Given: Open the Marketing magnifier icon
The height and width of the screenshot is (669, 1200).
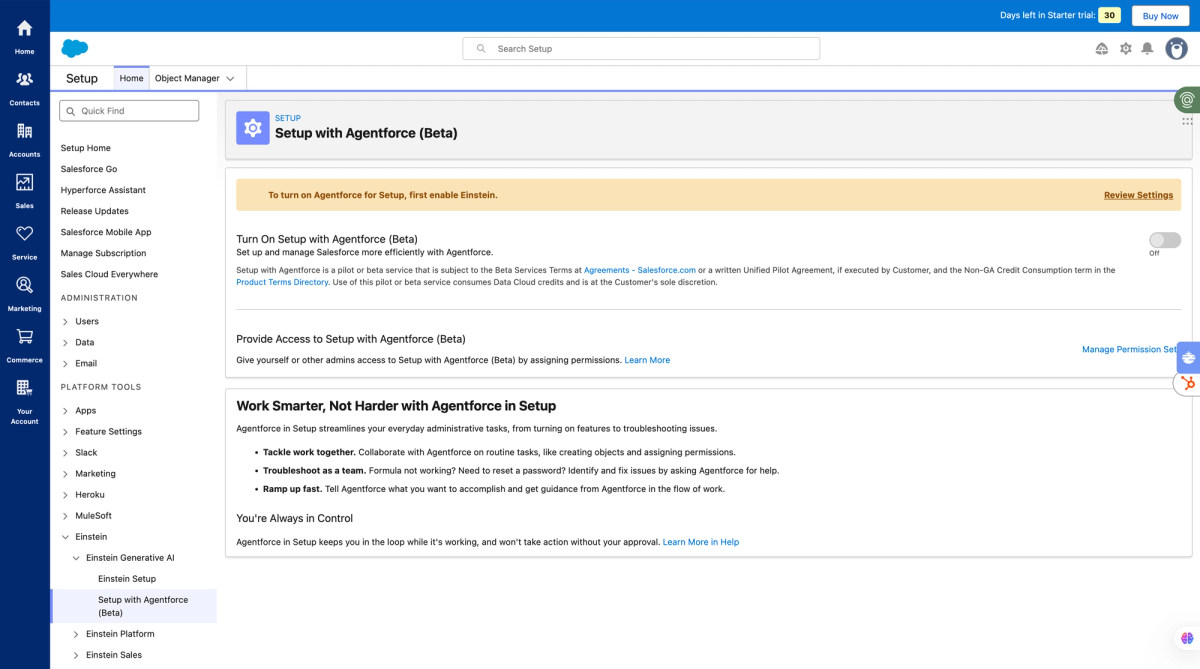Looking at the screenshot, I should (24, 285).
